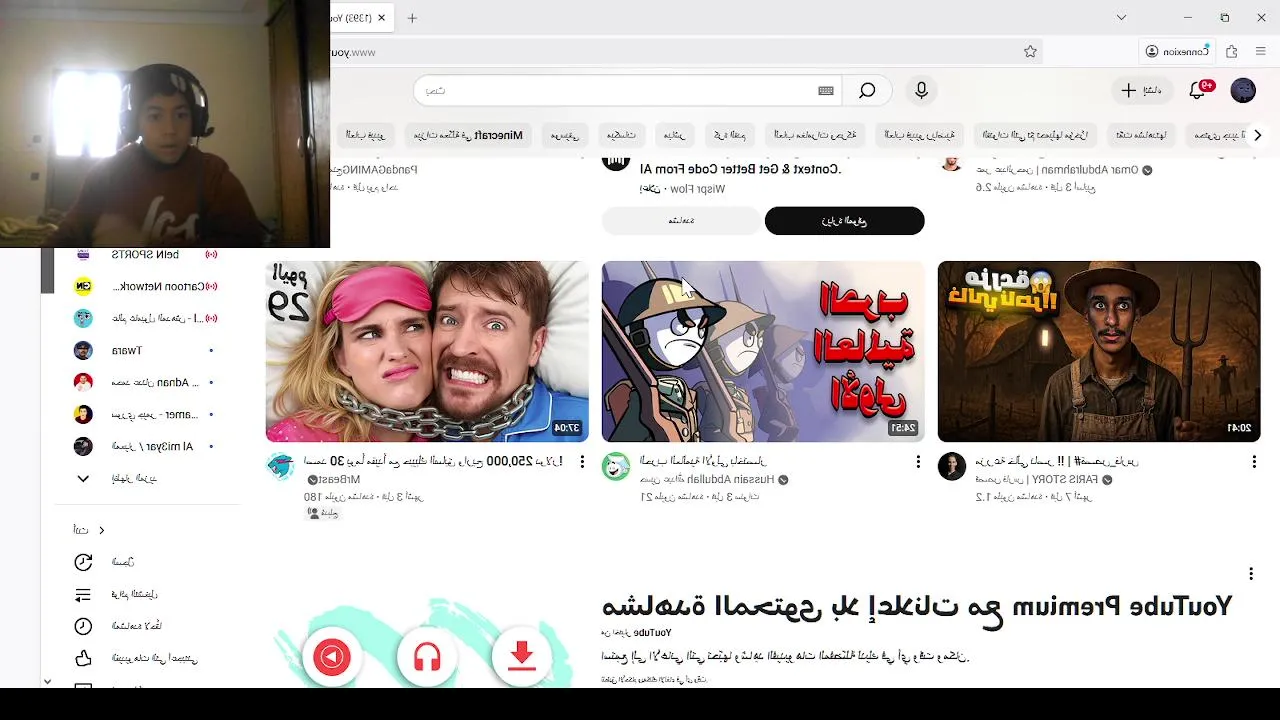Click the black ad call-to-action button

tap(844, 221)
